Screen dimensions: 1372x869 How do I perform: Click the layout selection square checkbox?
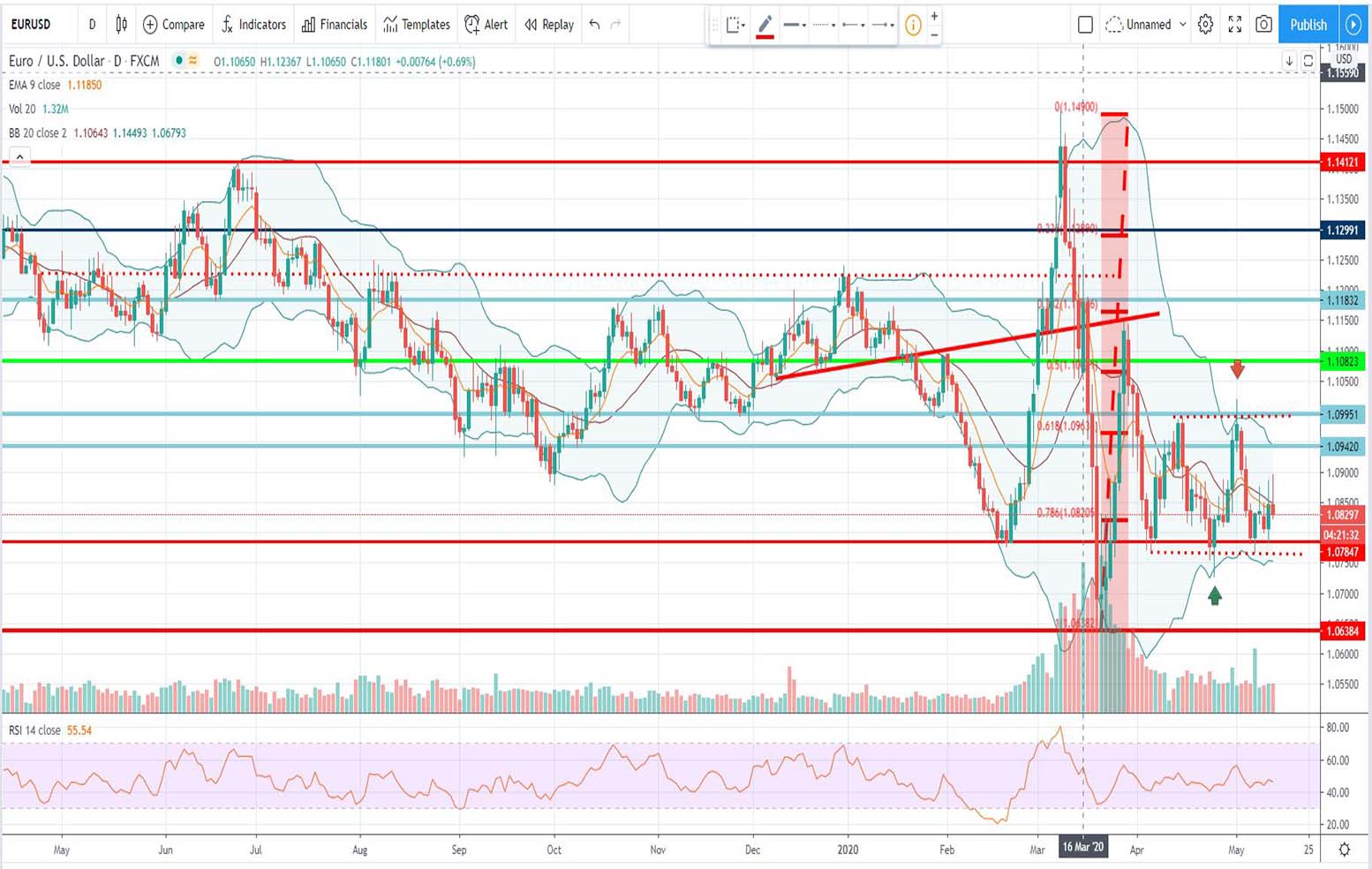coord(1085,25)
